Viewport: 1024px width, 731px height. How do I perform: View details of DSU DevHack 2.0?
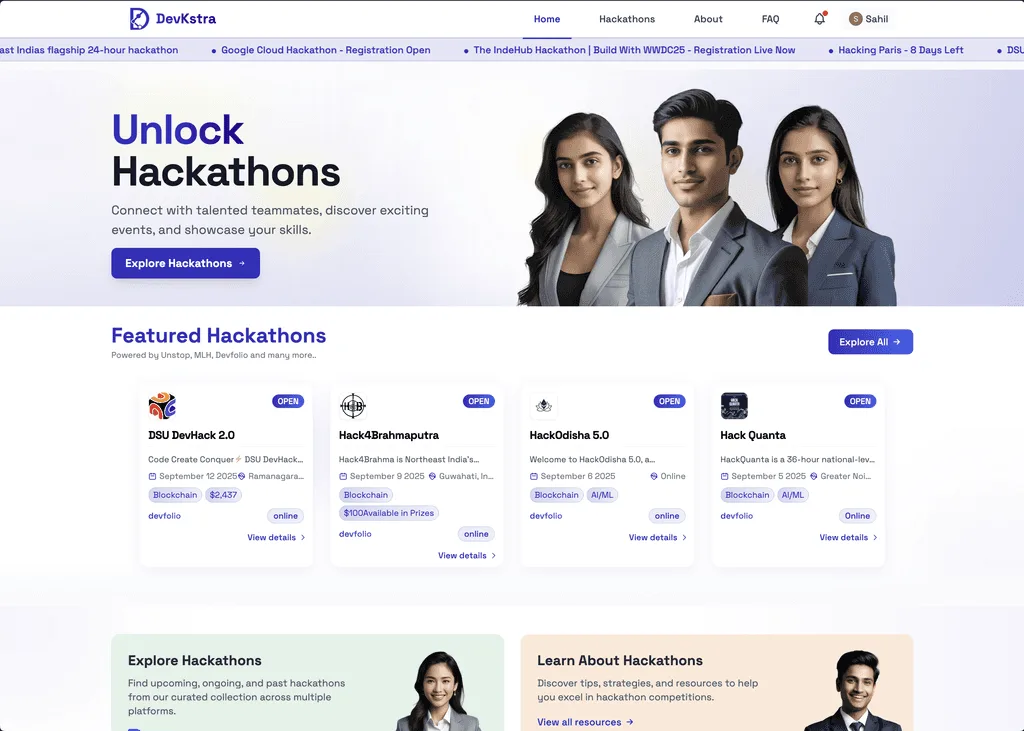pos(276,537)
